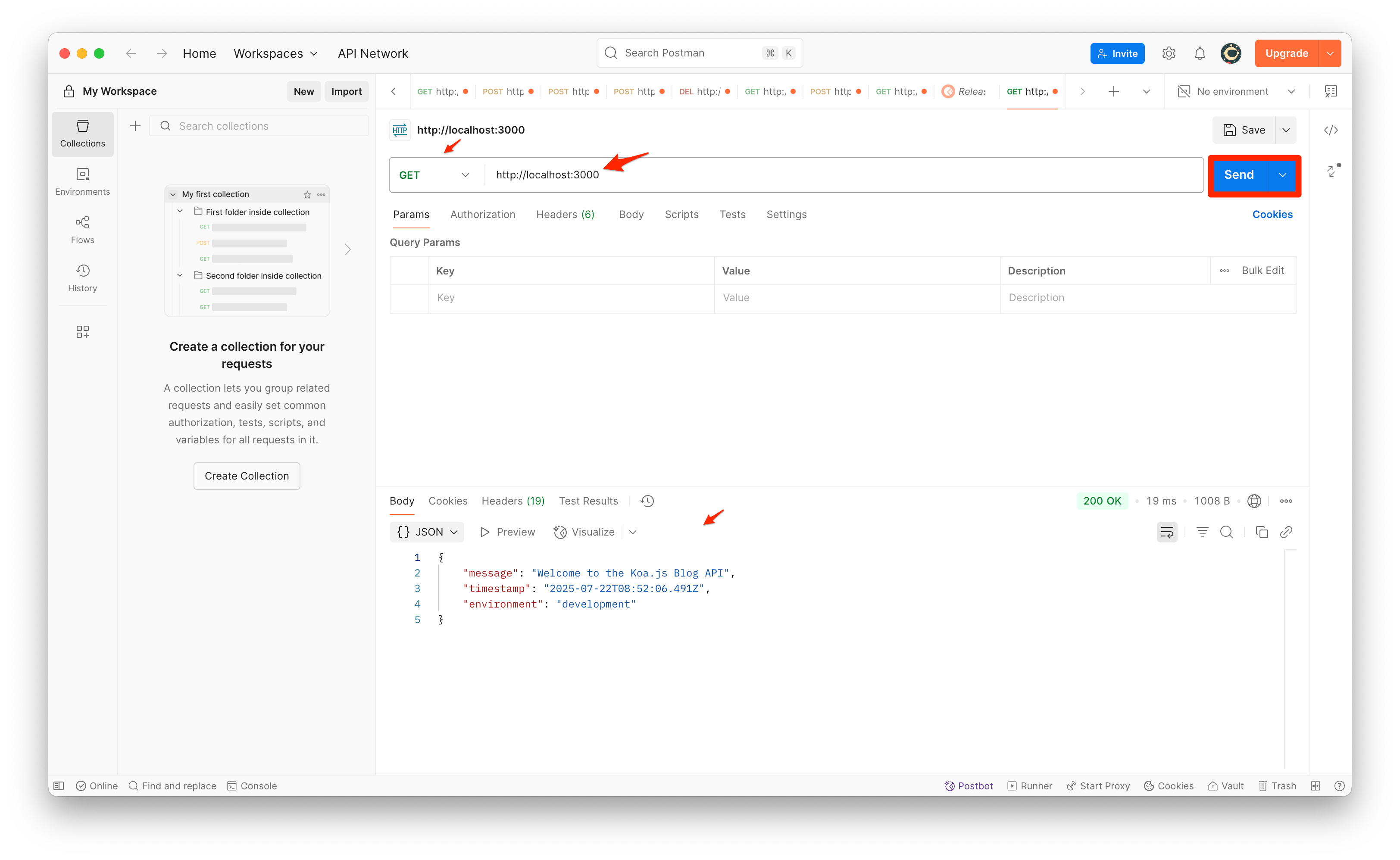Screen dimensions: 1400x860
Task: Open the History sidebar panel
Action: pos(82,279)
